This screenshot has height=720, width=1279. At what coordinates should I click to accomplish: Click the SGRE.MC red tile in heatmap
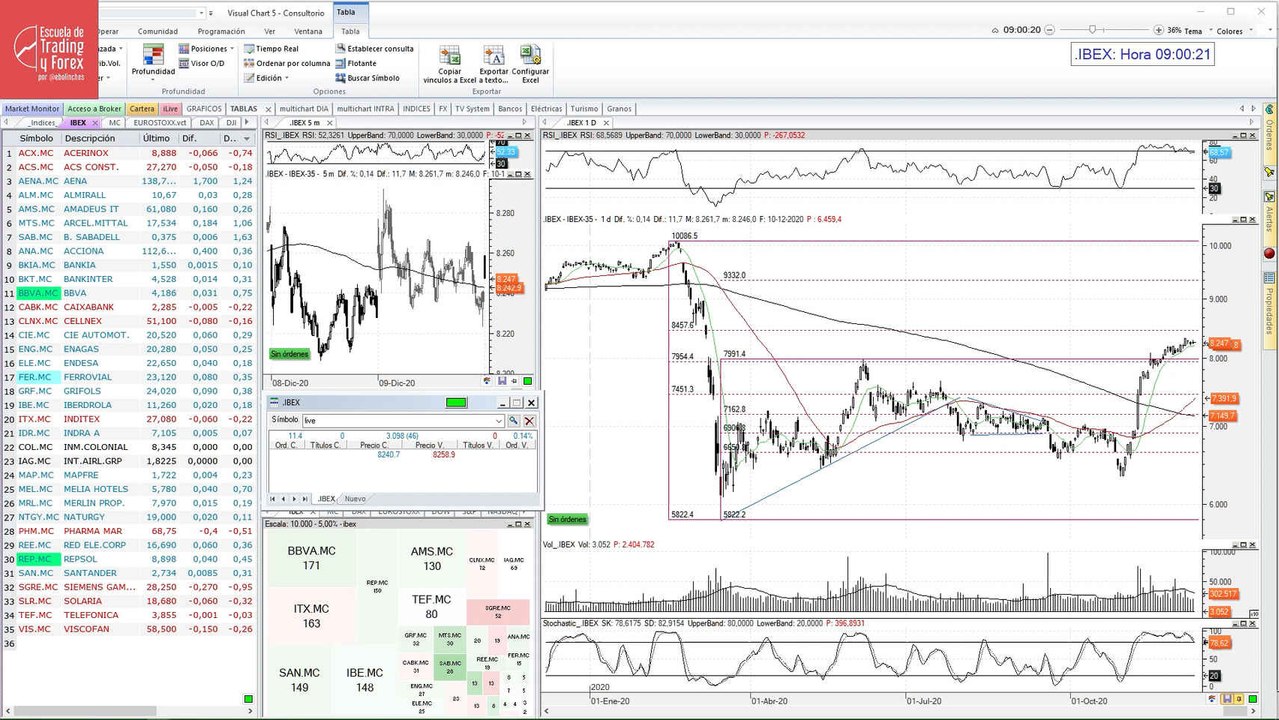click(497, 611)
